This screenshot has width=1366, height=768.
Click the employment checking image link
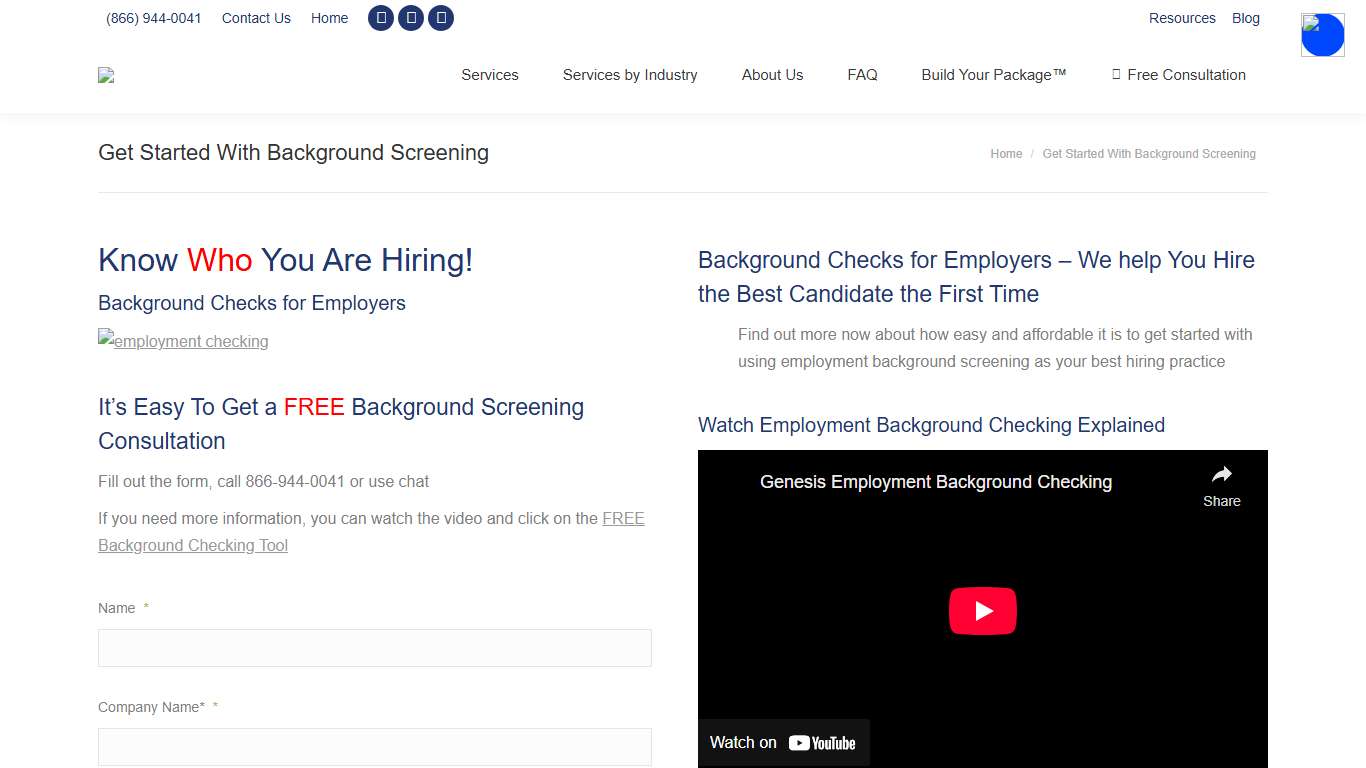[183, 341]
